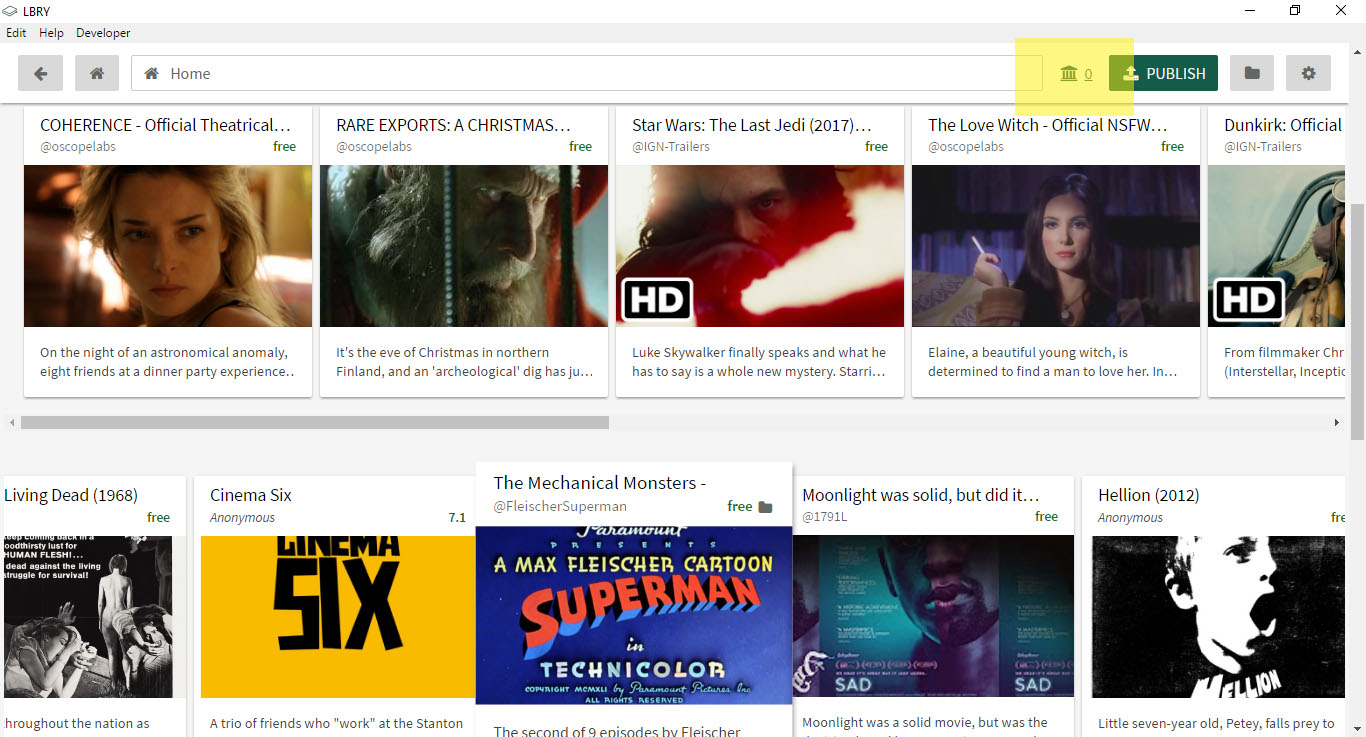Open the Help menu
Image resolution: width=1366 pixels, height=737 pixels.
[51, 33]
